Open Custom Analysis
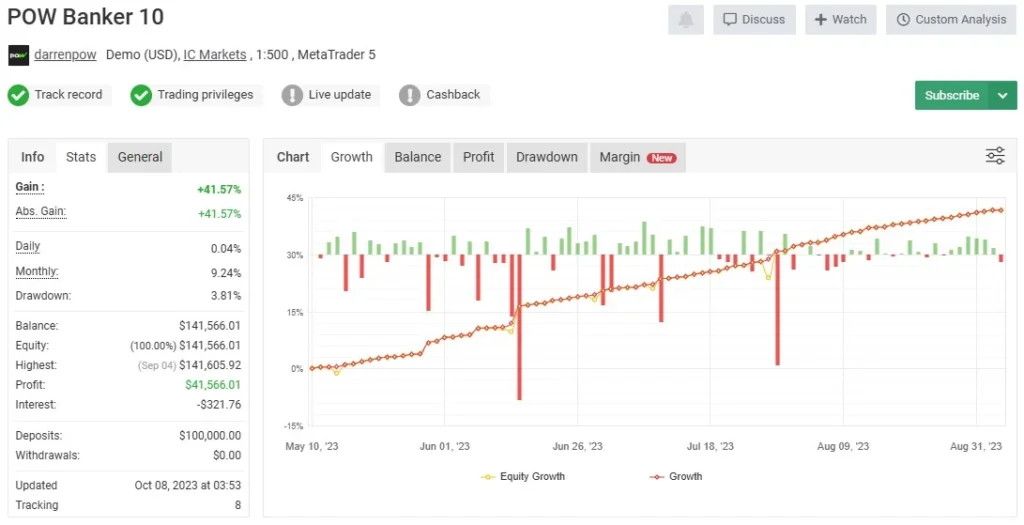The image size is (1024, 525). click(952, 20)
